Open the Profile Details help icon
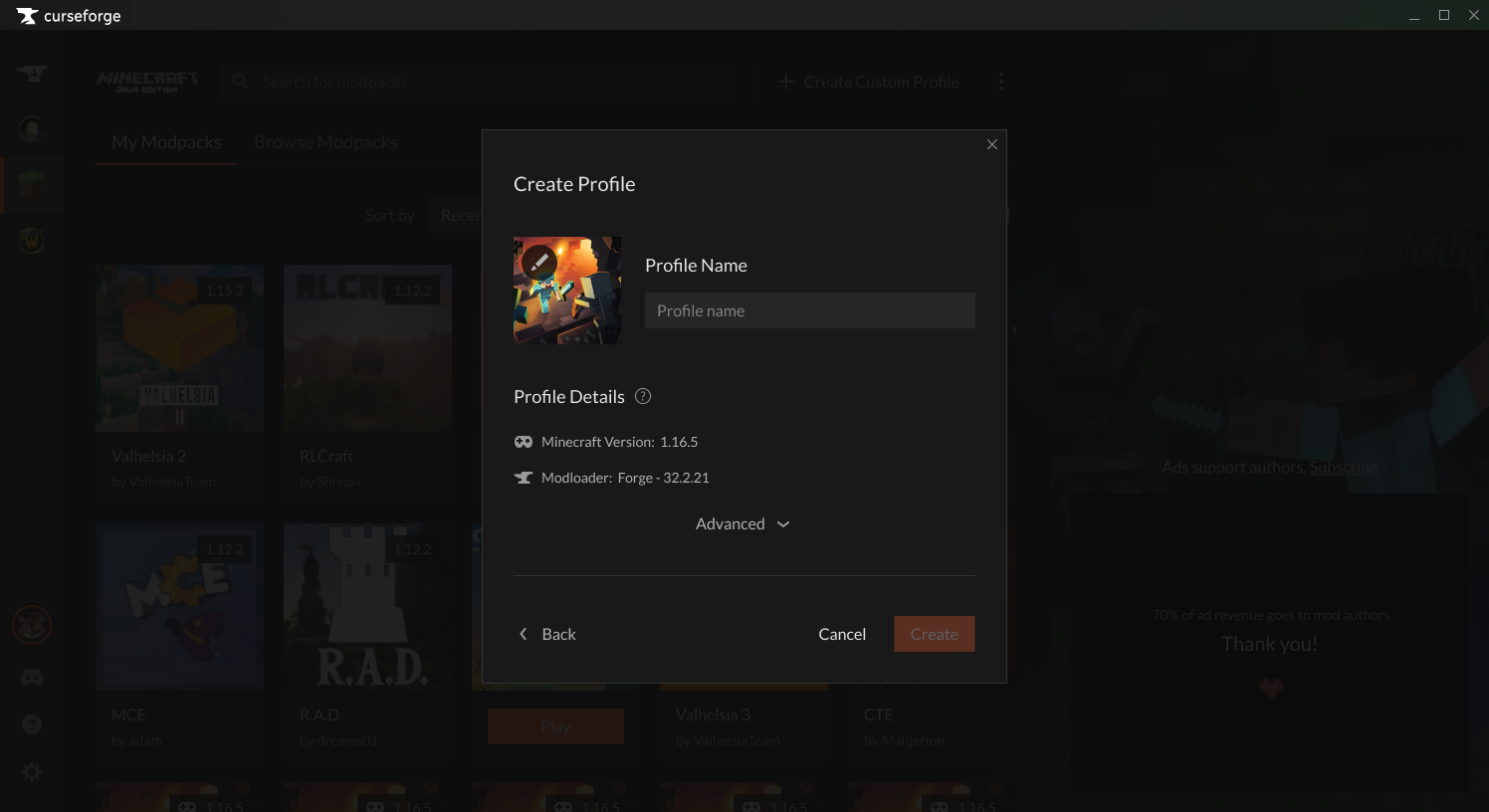Screen dimensions: 1489x812 pos(643,396)
